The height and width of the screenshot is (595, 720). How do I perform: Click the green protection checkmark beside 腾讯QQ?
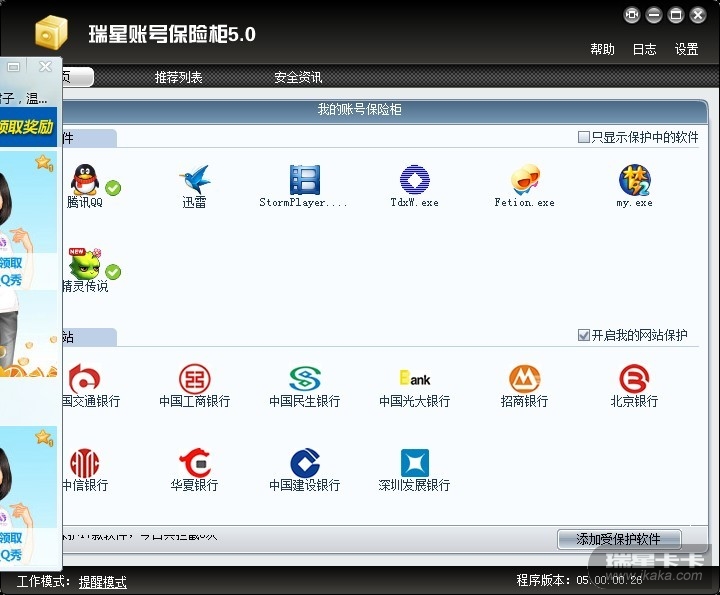click(113, 188)
